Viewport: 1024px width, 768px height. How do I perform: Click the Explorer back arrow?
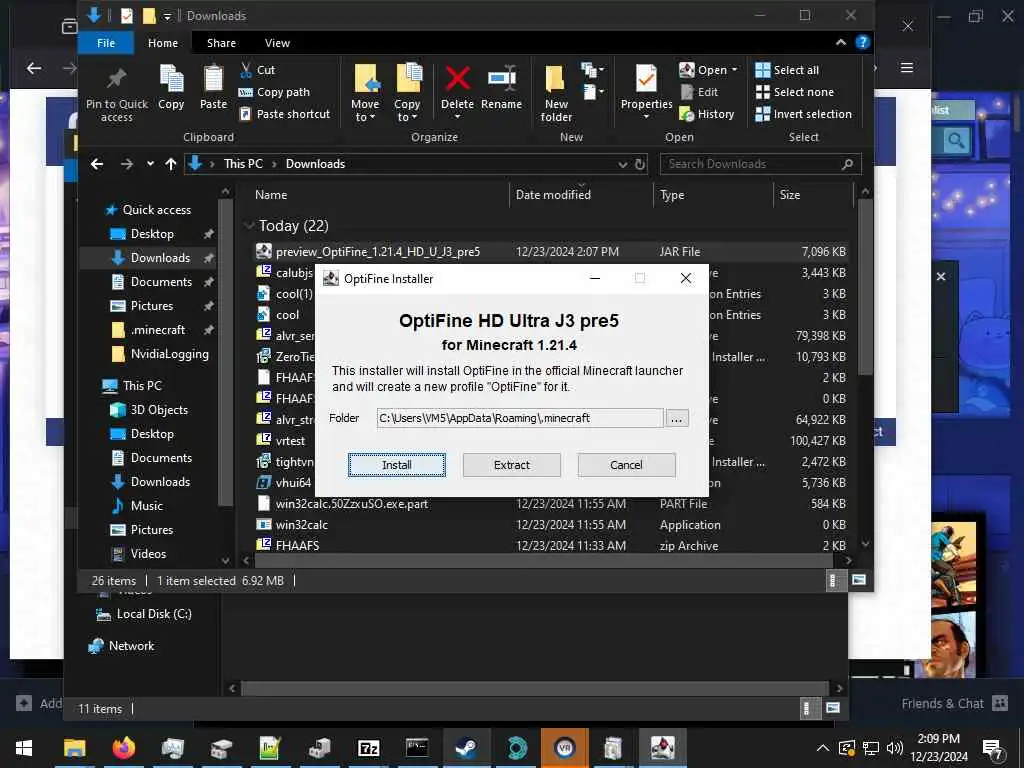pyautogui.click(x=97, y=164)
